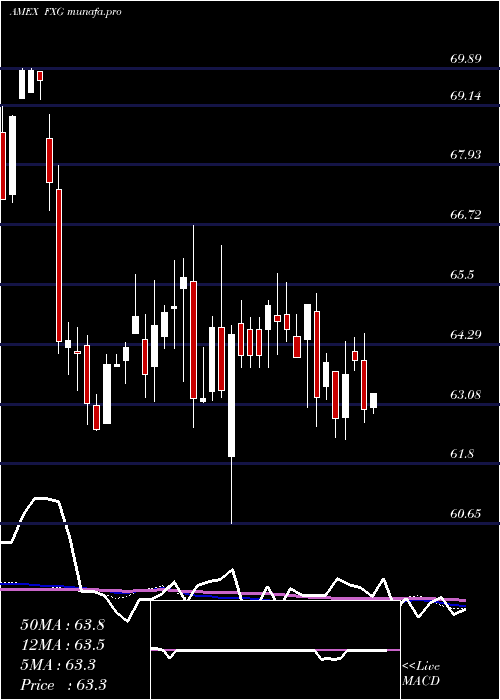The image size is (500, 700).
Task: Click the 50MA : 63.8 reading
Action: (62, 625)
